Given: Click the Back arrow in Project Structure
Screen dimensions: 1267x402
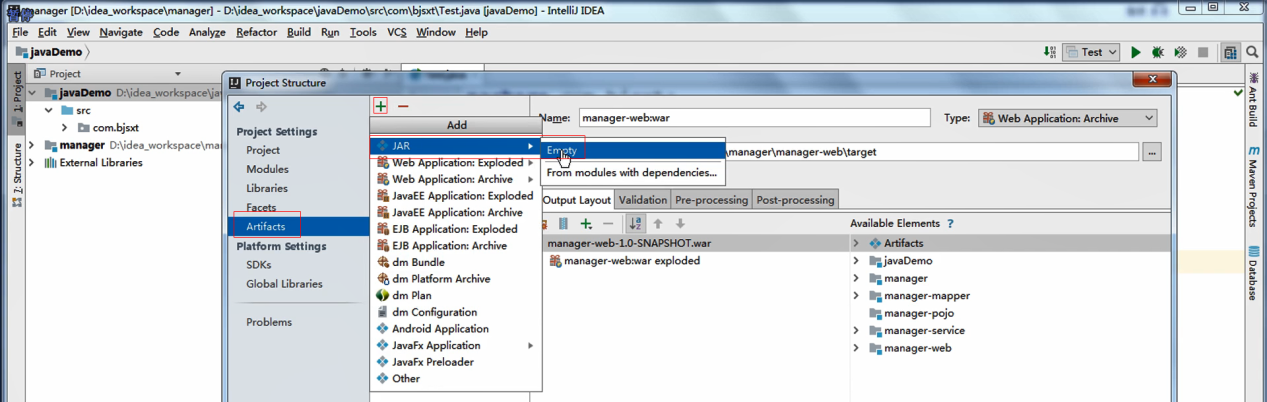Looking at the screenshot, I should [x=239, y=107].
